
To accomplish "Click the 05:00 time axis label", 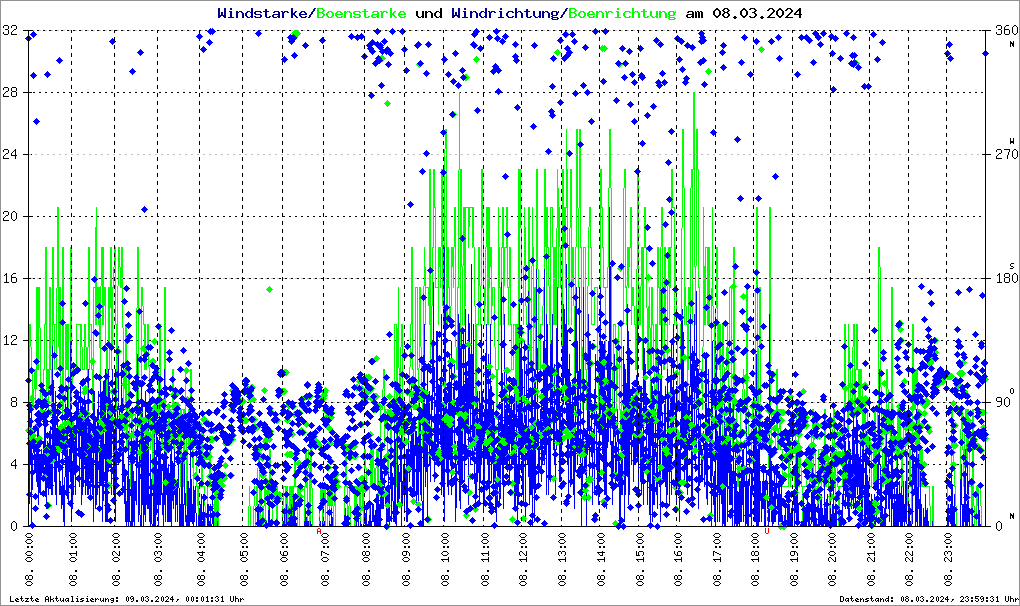I will pos(243,559).
